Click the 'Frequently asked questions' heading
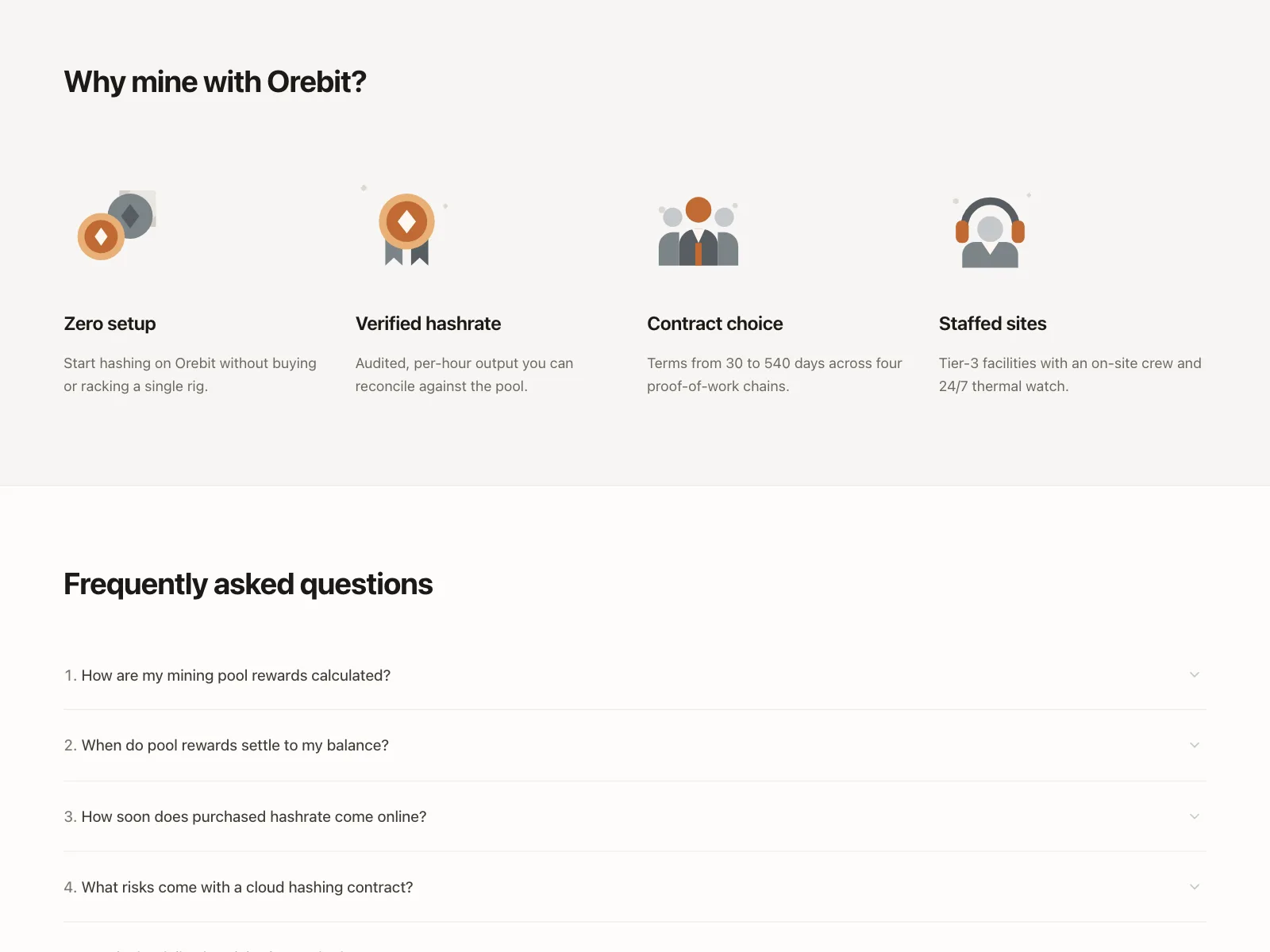Viewport: 1270px width, 952px height. click(248, 584)
